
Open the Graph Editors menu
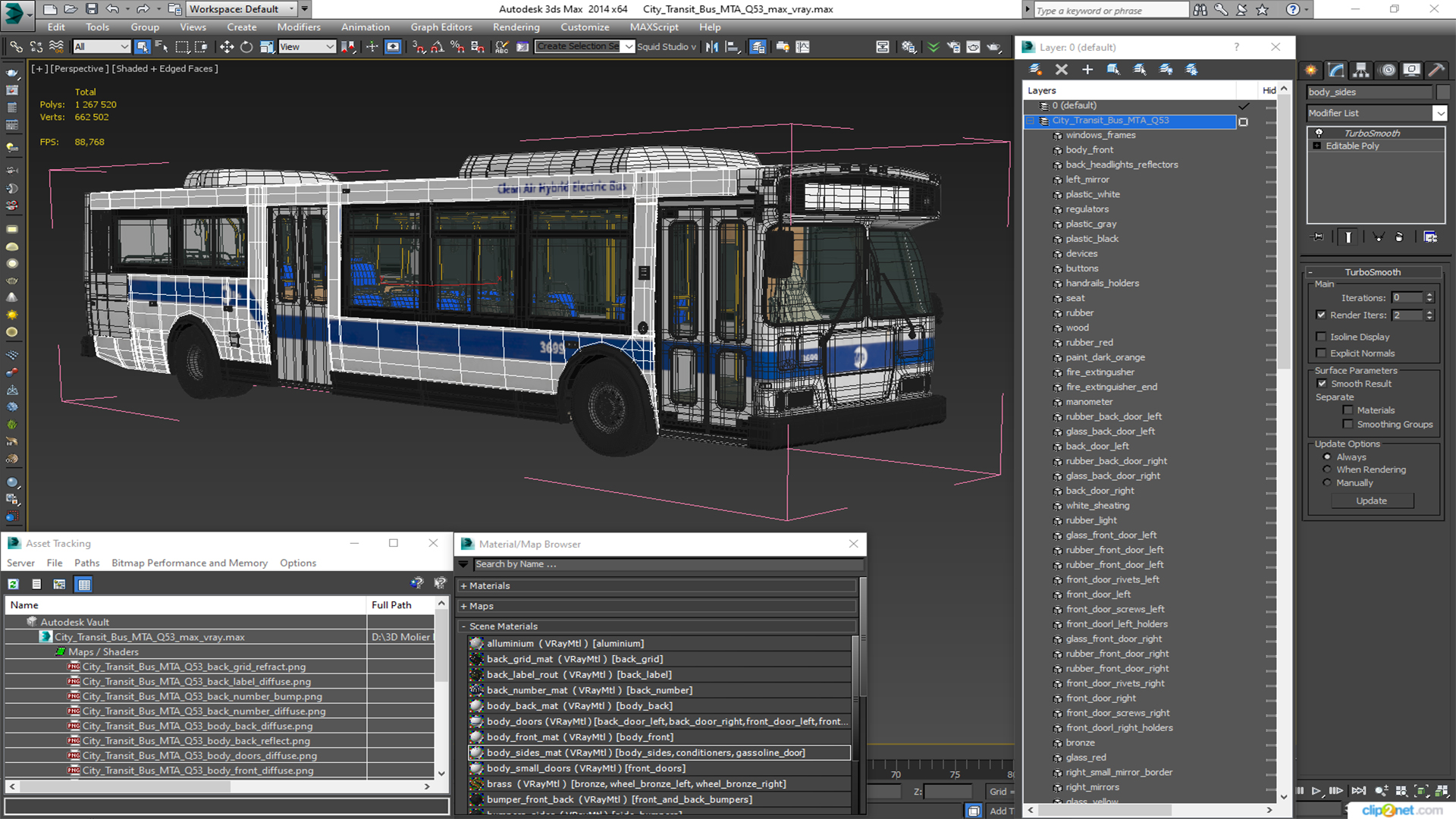441,27
